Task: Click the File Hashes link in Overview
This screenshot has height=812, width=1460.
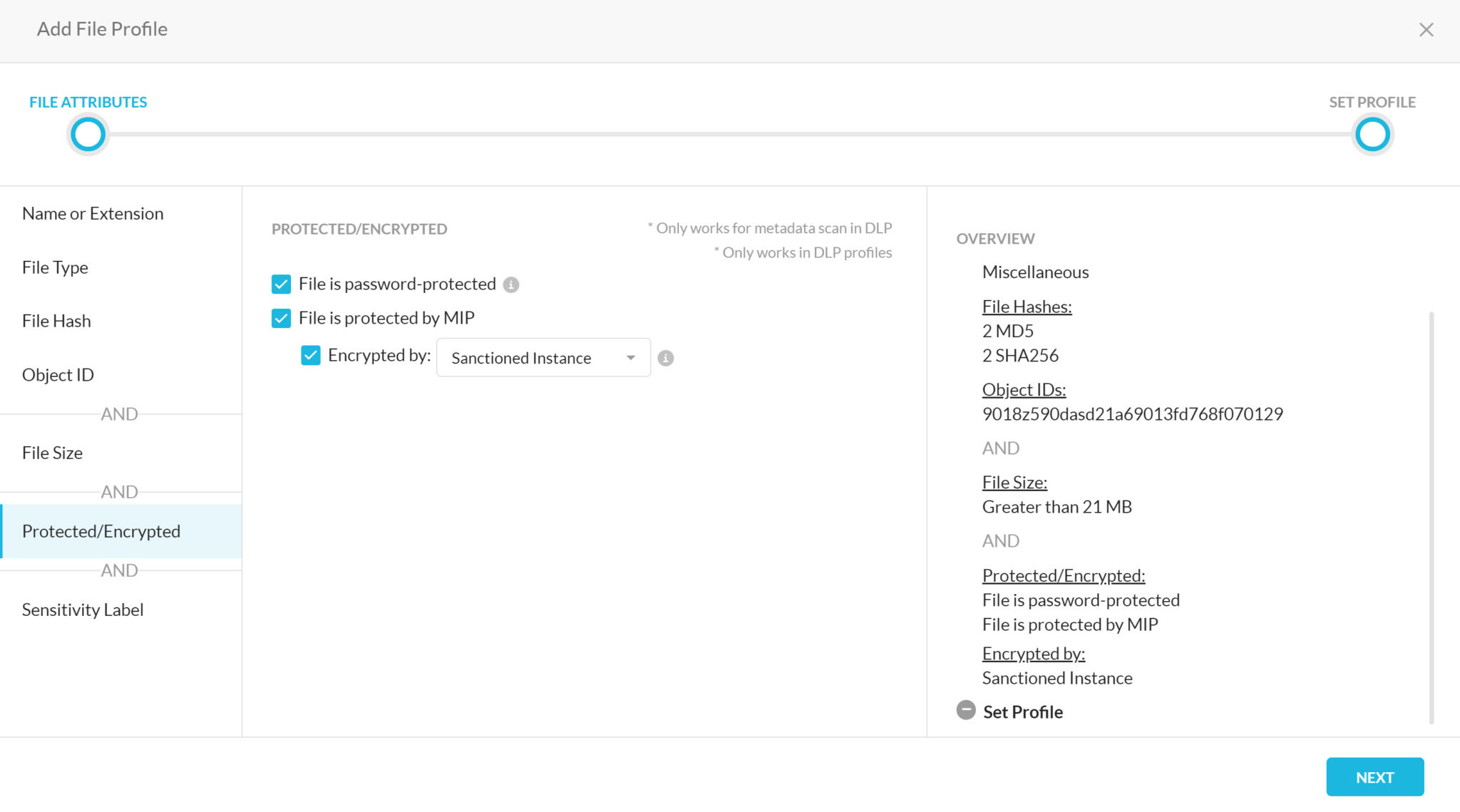Action: 1027,307
